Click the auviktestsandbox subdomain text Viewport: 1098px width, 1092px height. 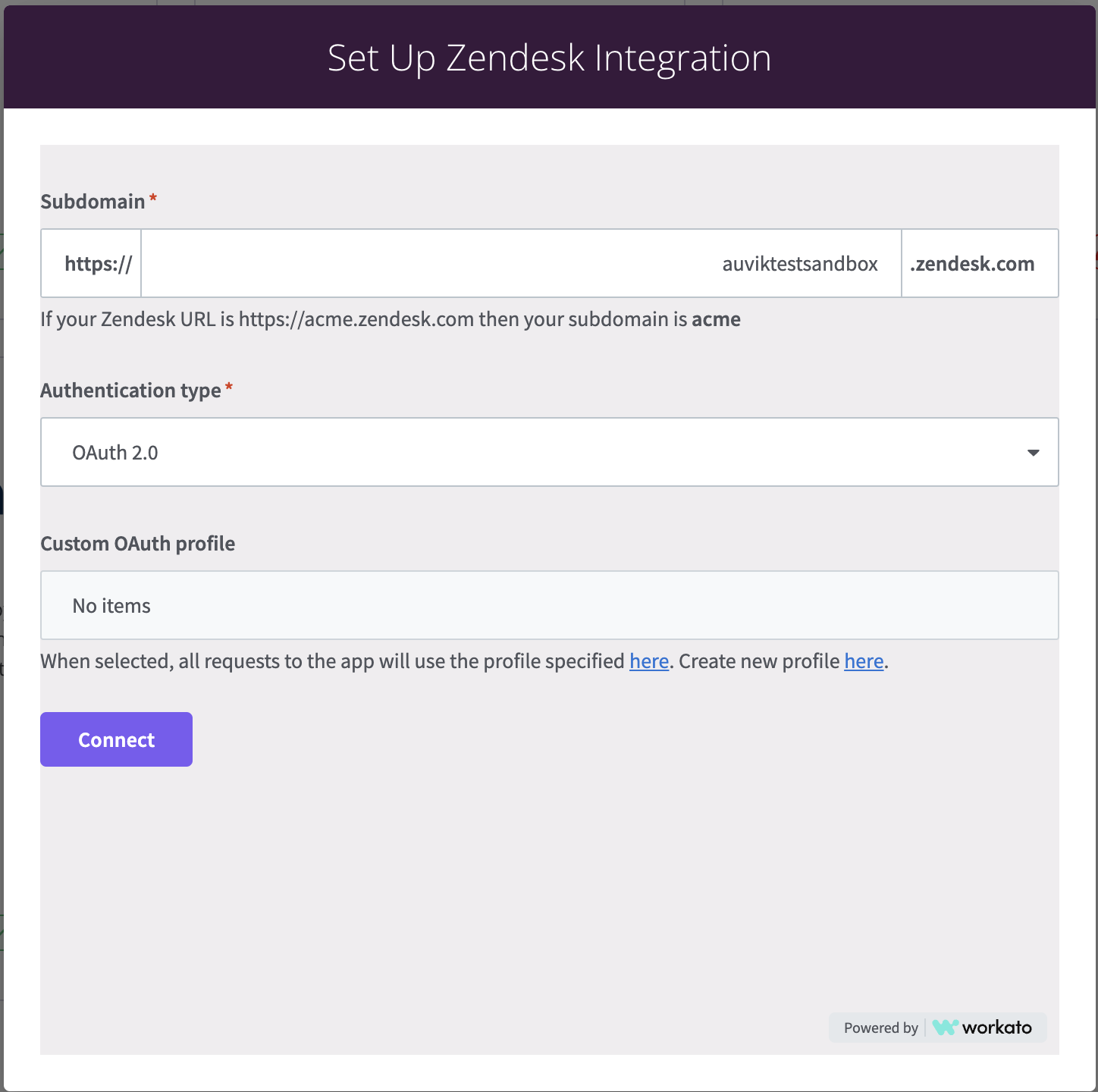800,264
